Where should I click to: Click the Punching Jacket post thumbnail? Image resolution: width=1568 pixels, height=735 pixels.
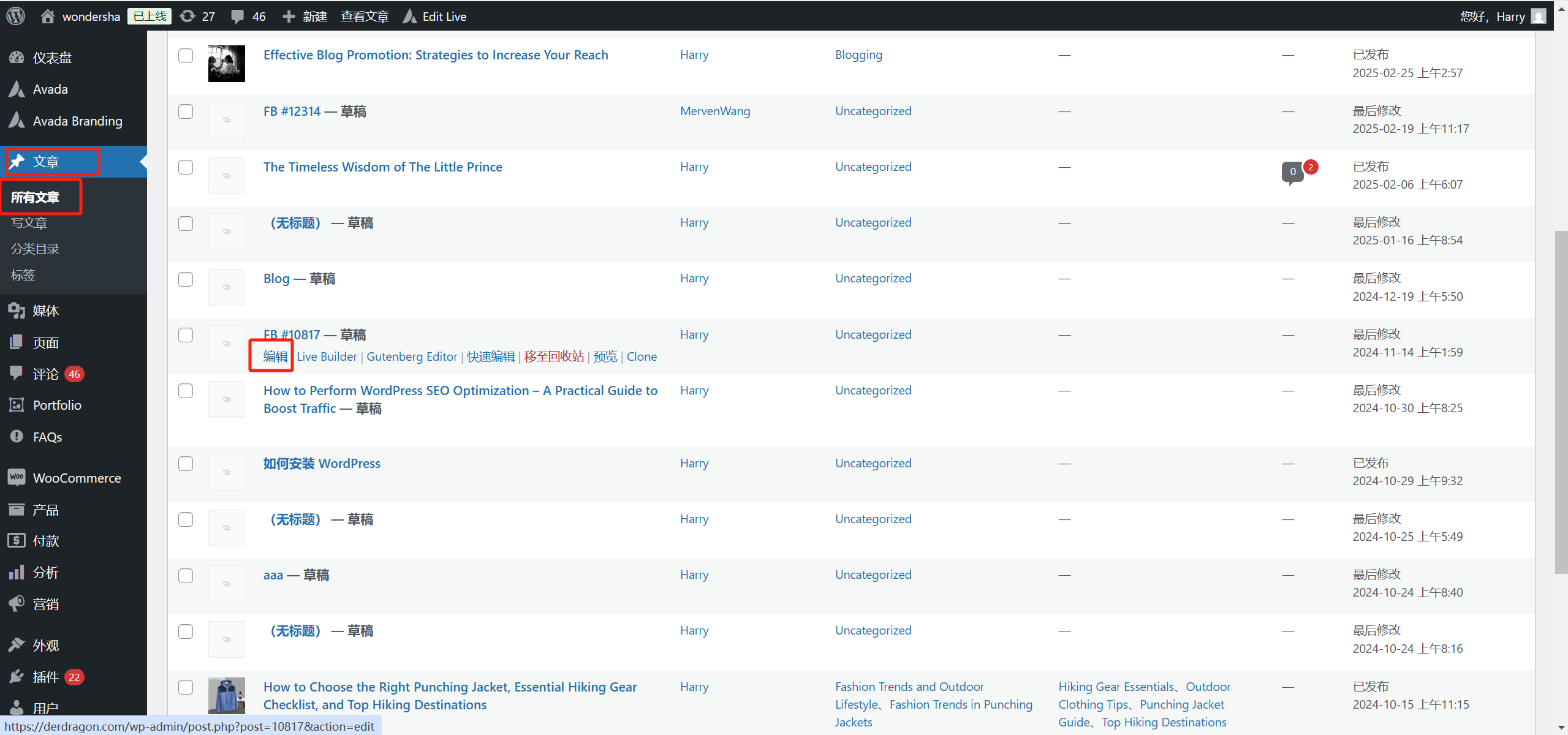click(x=226, y=695)
